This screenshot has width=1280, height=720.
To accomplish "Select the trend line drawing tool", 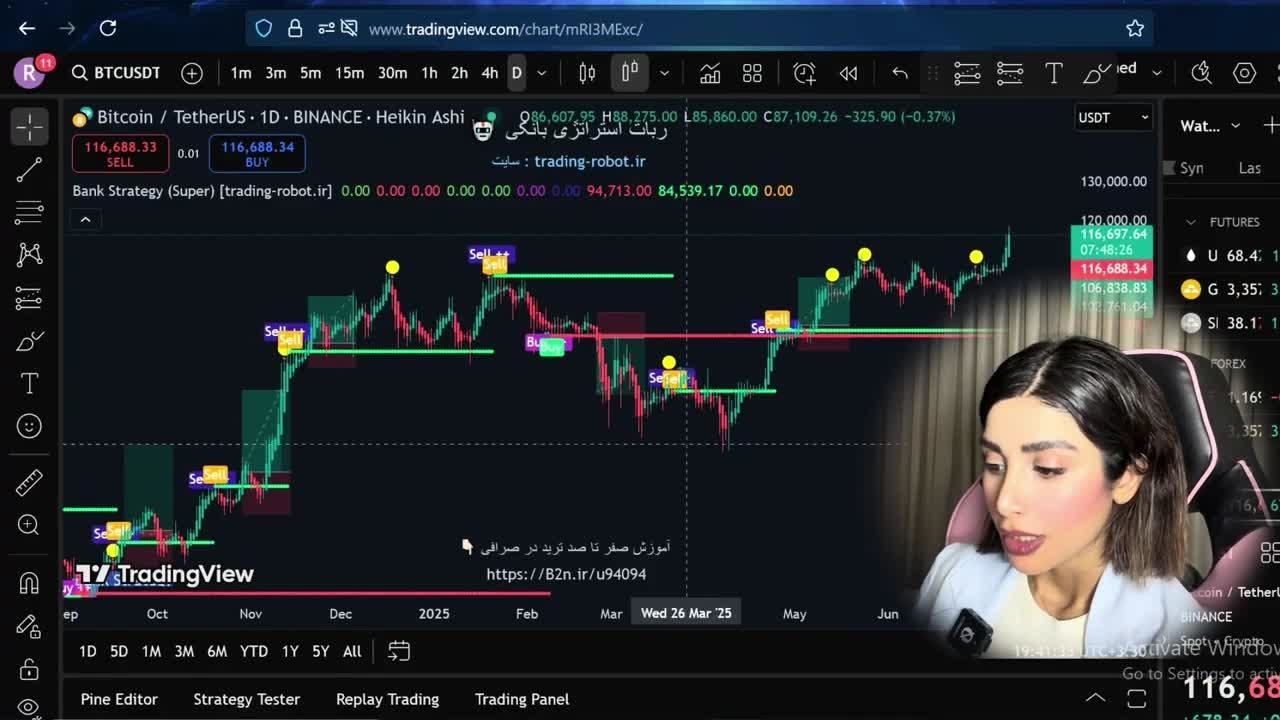I will (29, 170).
